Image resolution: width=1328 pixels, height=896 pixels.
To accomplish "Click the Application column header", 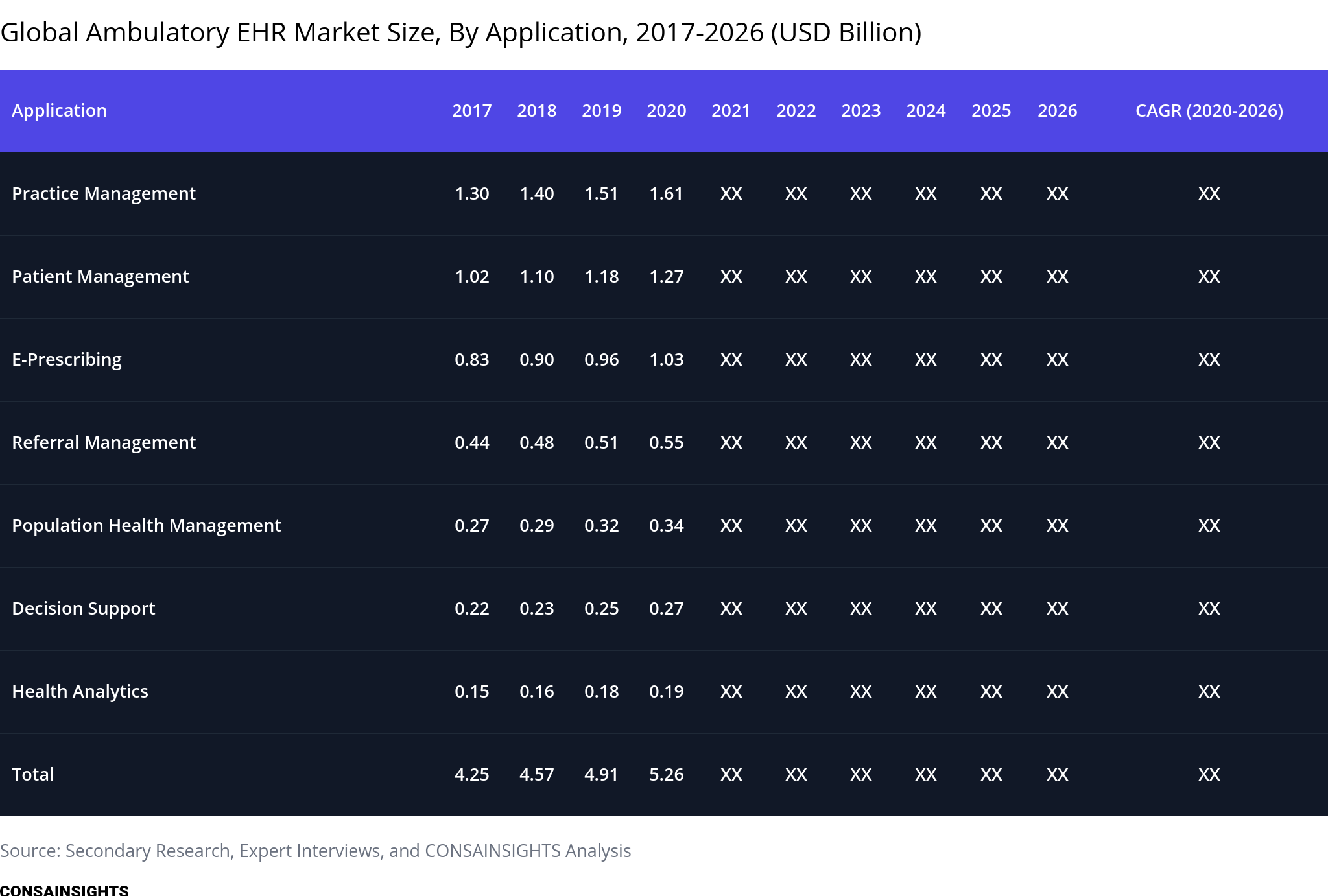I will tap(59, 111).
